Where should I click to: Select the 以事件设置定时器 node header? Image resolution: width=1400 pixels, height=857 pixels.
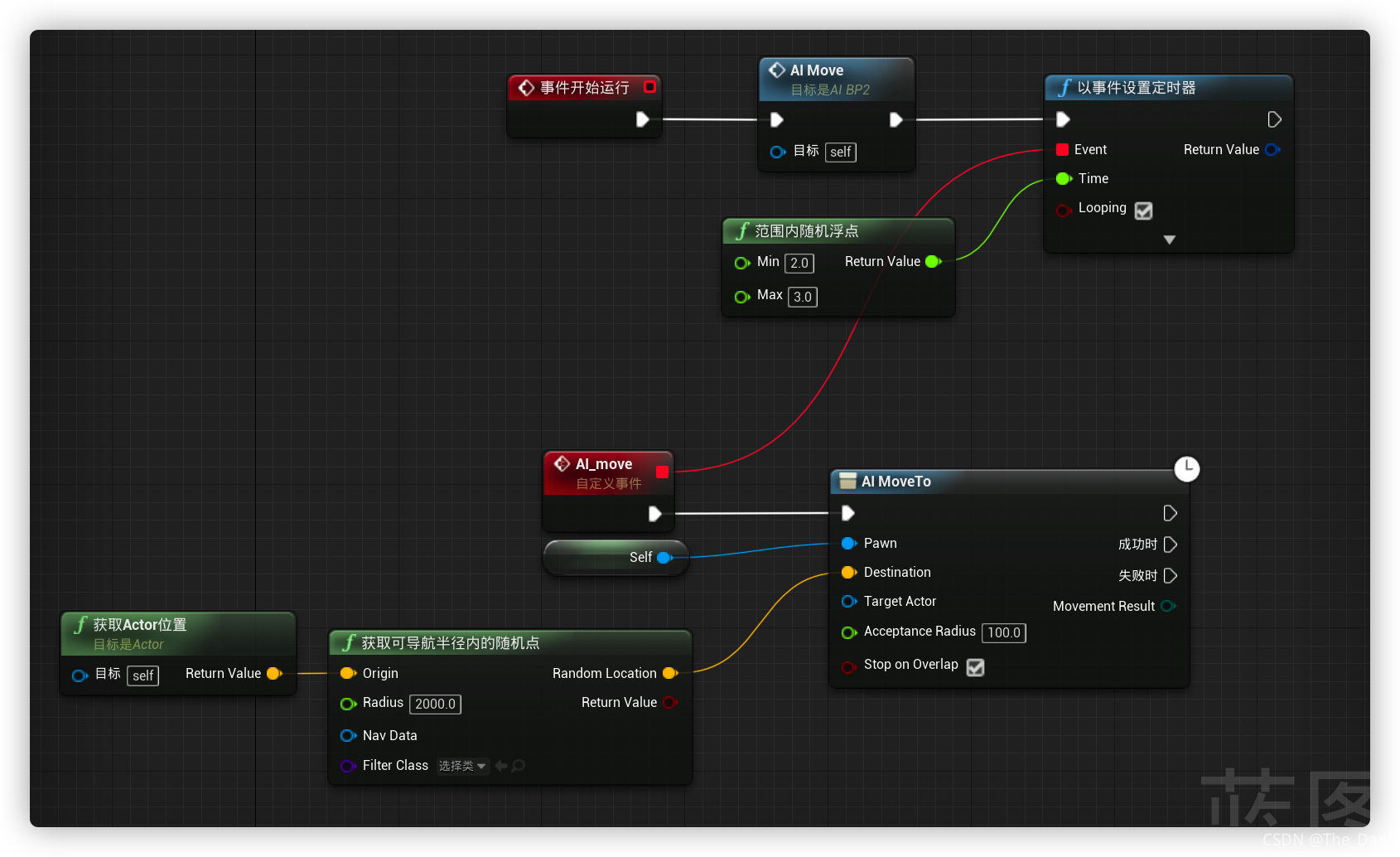coord(1169,88)
